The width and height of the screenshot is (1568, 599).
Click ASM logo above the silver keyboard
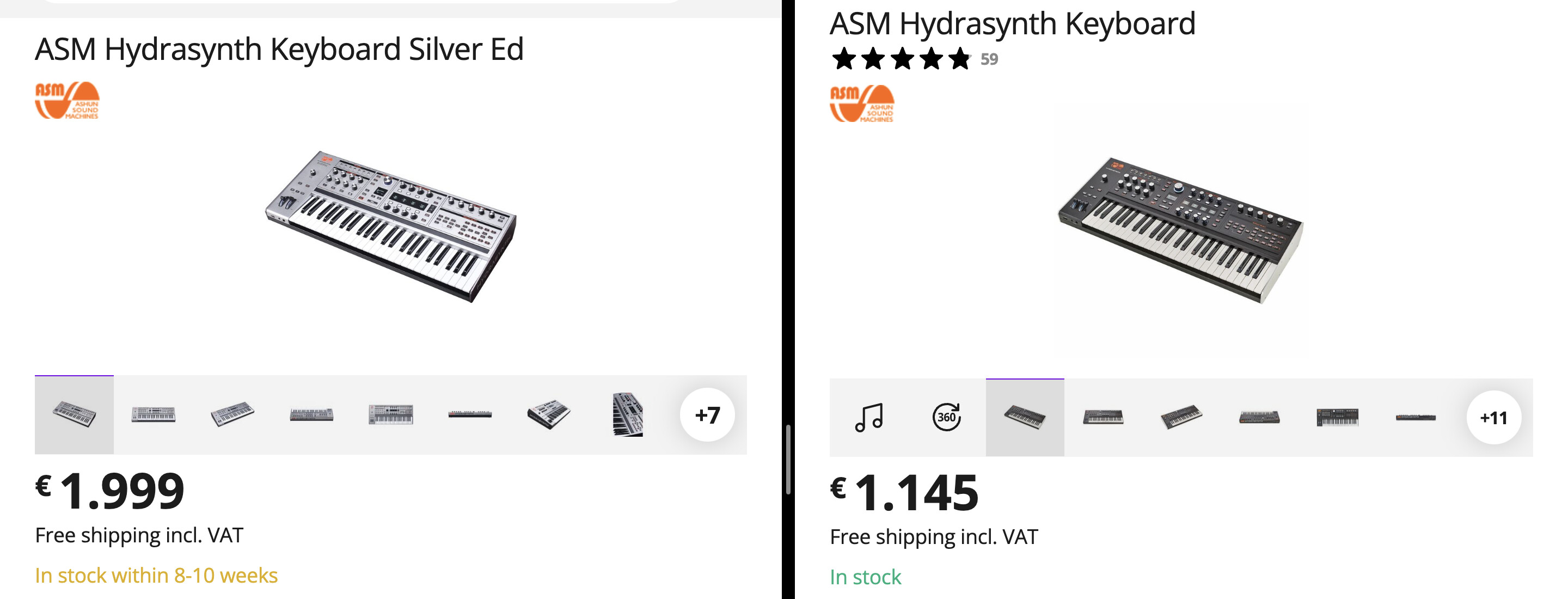(67, 100)
